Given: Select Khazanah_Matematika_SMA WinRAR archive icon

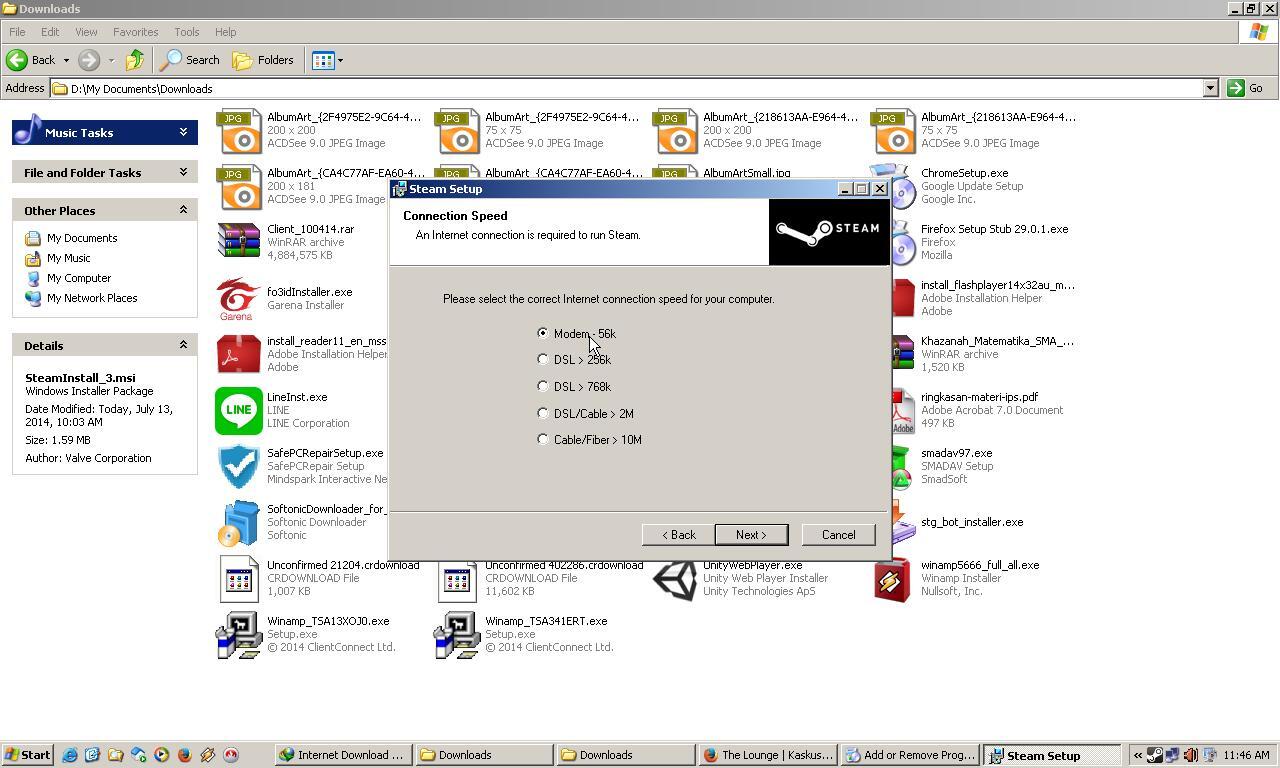Looking at the screenshot, I should (901, 354).
